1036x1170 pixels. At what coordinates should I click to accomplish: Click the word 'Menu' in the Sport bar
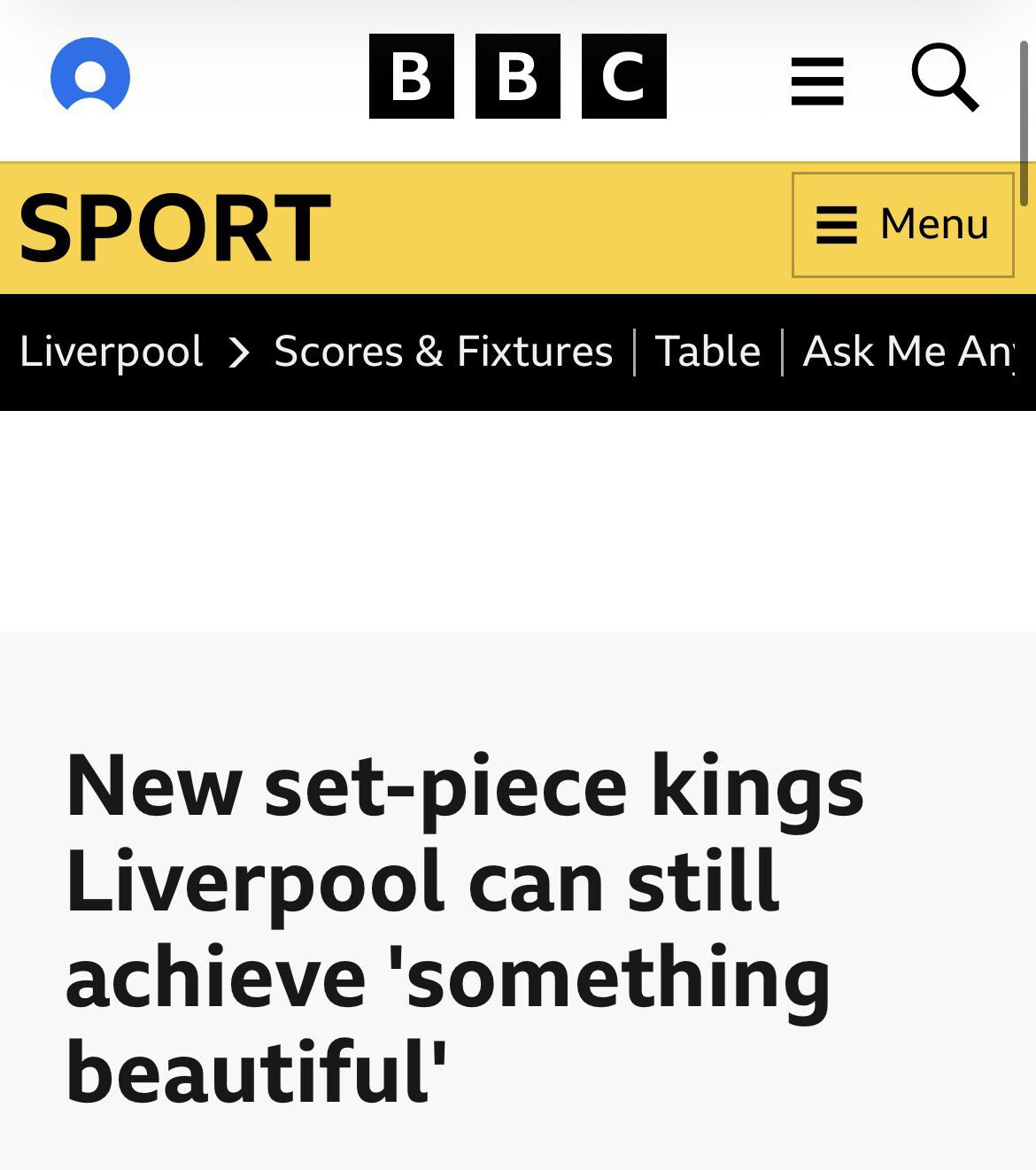[x=934, y=224]
